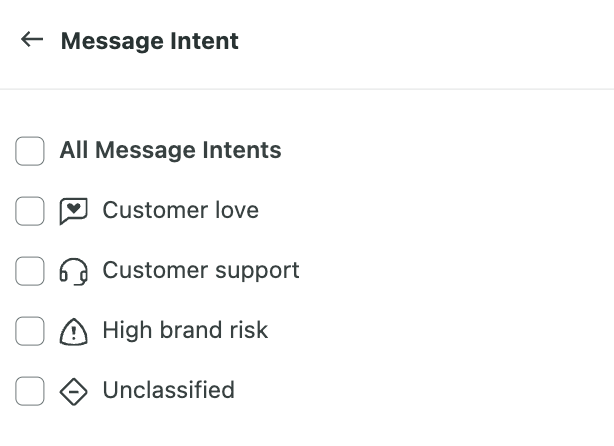Select the High brand risk checkbox
The width and height of the screenshot is (614, 446).
pyautogui.click(x=30, y=331)
